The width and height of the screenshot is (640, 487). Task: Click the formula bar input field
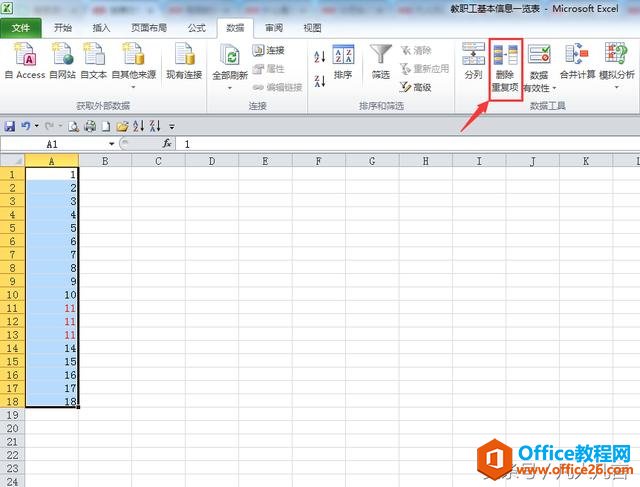click(x=407, y=144)
